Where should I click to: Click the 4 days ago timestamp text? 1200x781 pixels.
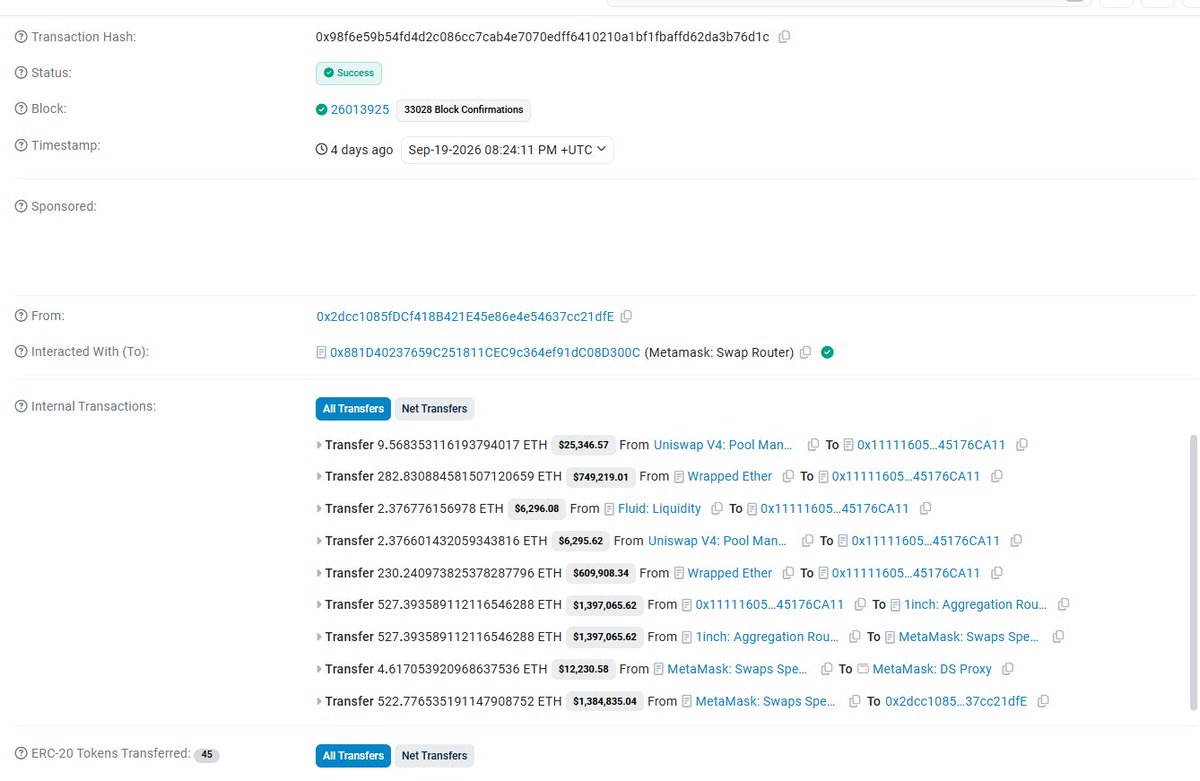[x=362, y=150]
